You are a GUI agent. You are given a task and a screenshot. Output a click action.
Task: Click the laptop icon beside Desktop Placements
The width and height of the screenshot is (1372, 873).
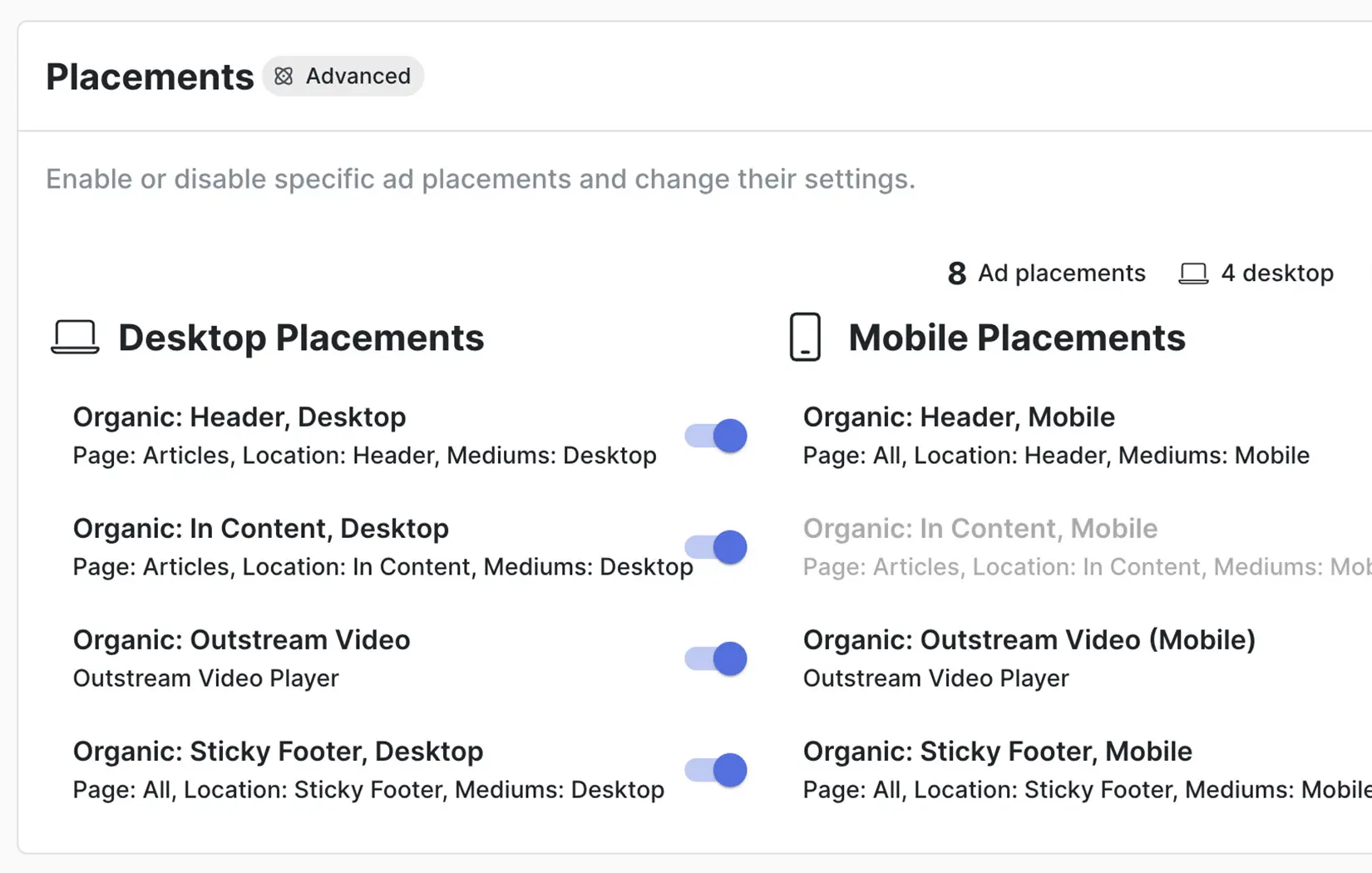(75, 338)
